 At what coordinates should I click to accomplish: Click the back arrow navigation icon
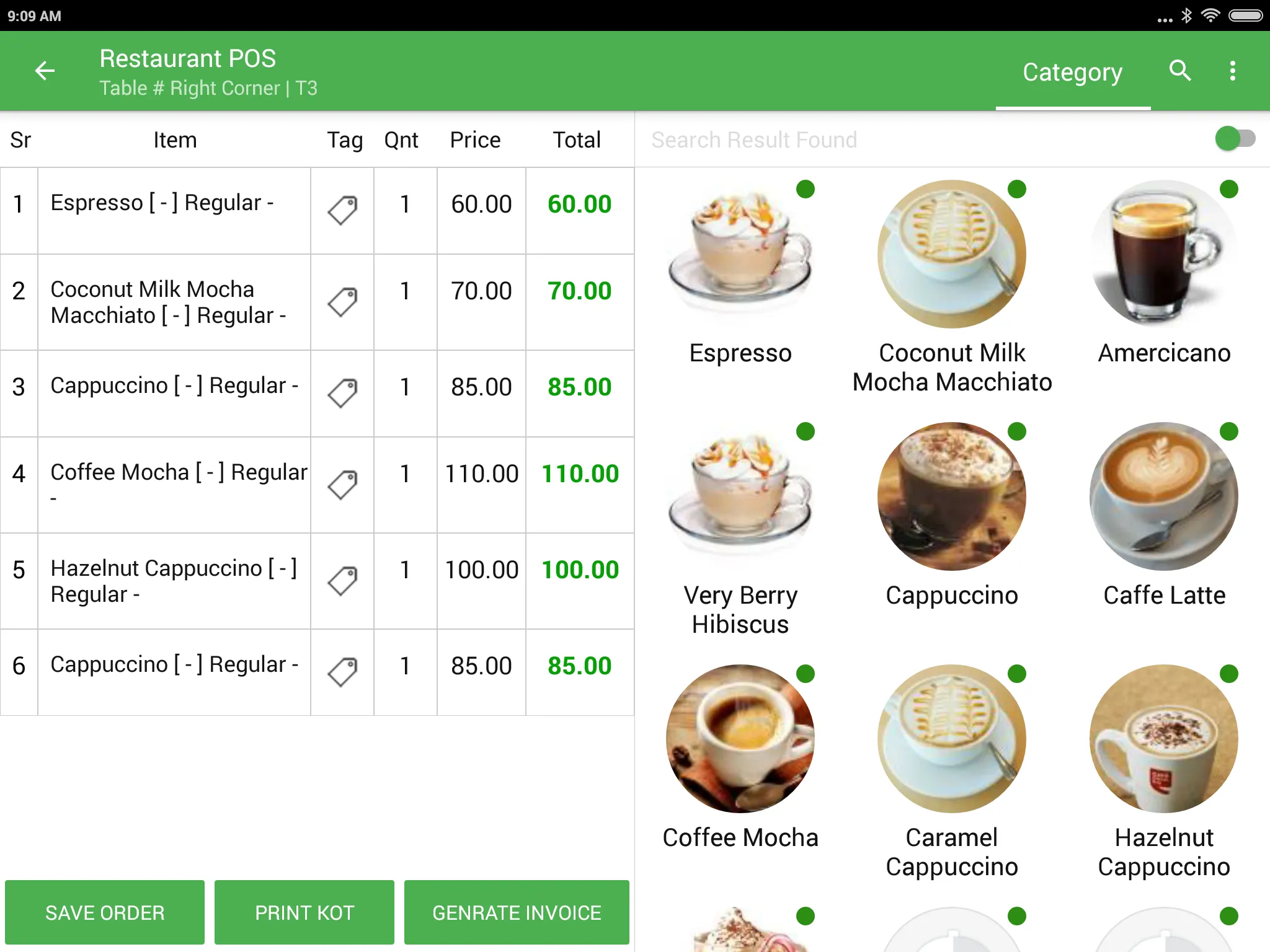click(x=44, y=70)
